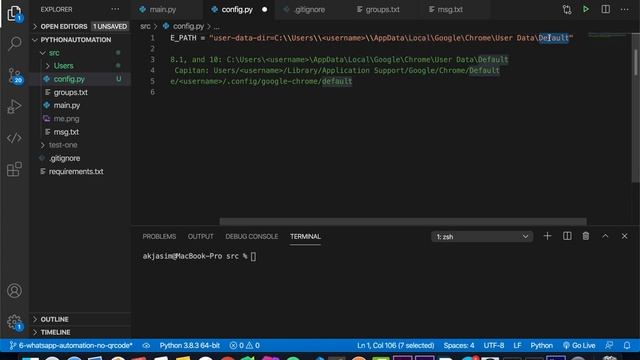Open Source Control view with 20 changes
This screenshot has width=640, height=360.
point(15,76)
